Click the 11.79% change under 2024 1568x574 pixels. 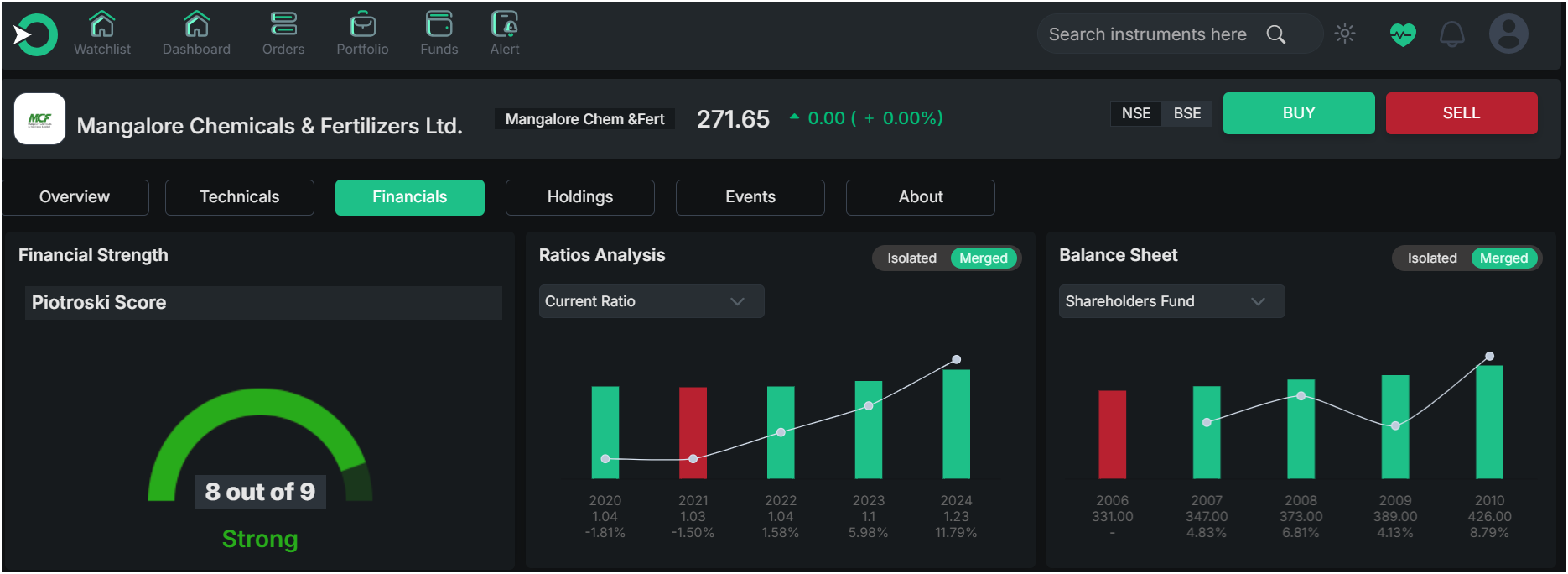[957, 533]
